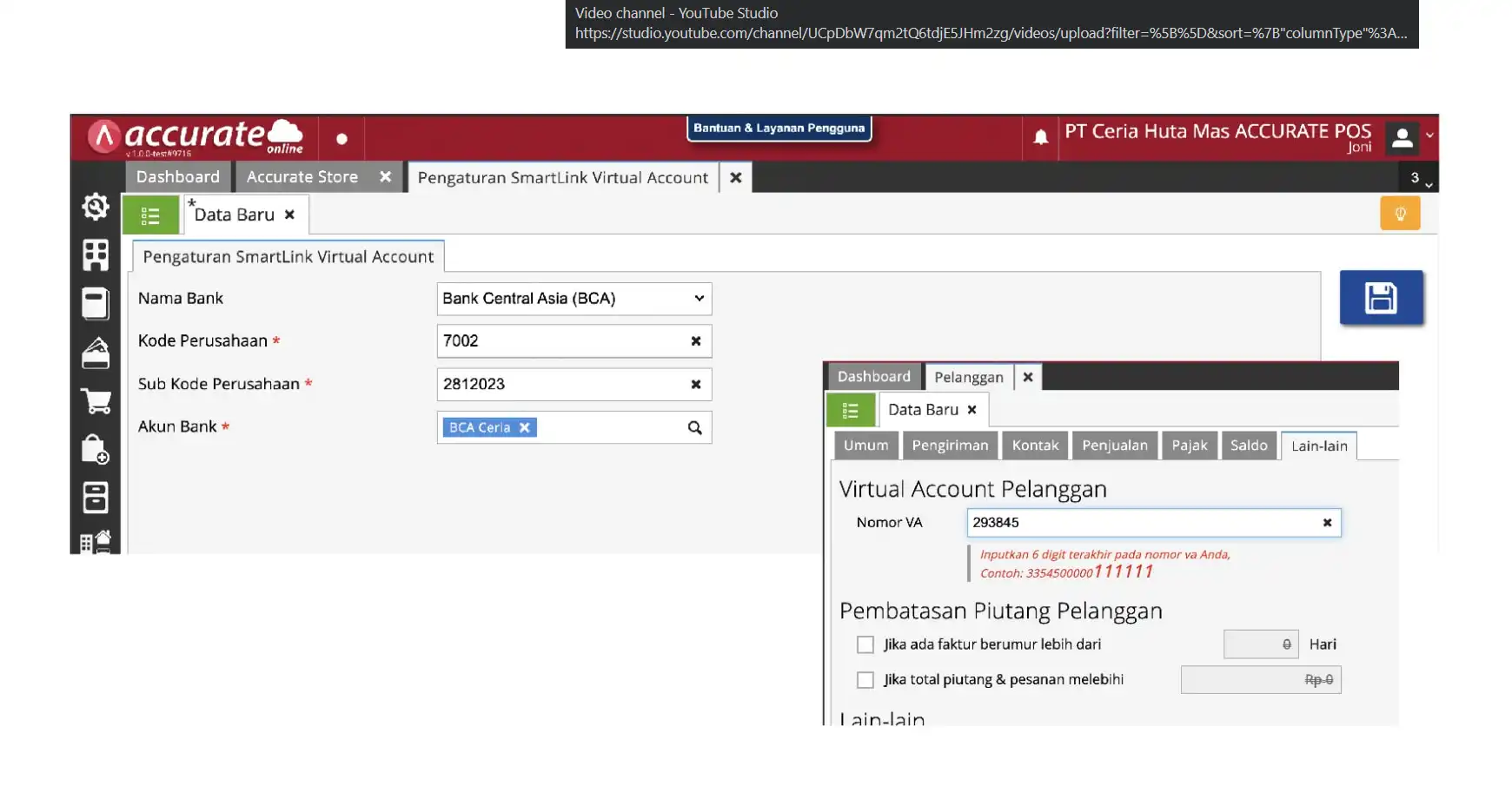1512x799 pixels.
Task: Open the Lain-lain tab
Action: point(1319,446)
